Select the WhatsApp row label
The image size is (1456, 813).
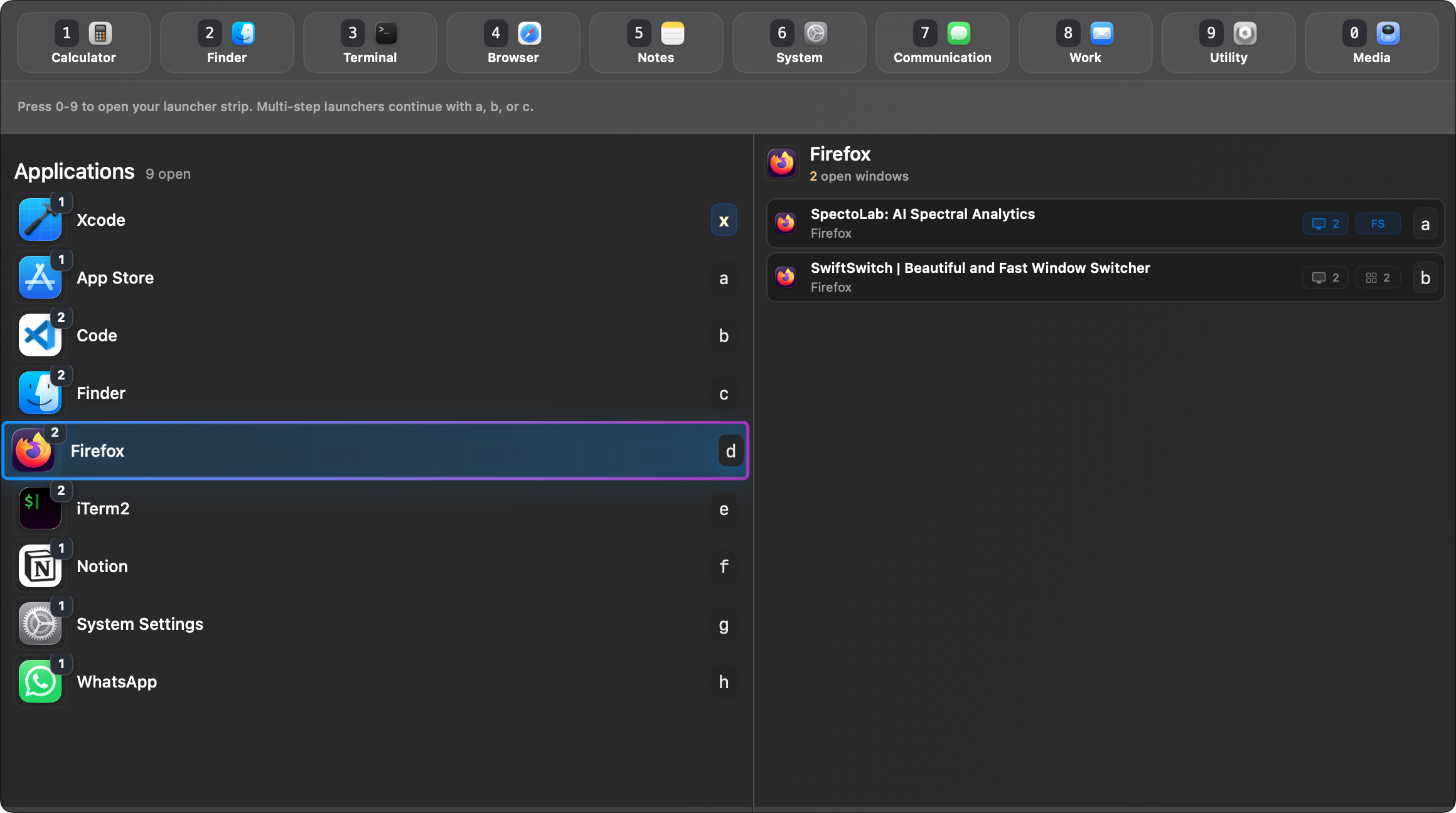117,682
